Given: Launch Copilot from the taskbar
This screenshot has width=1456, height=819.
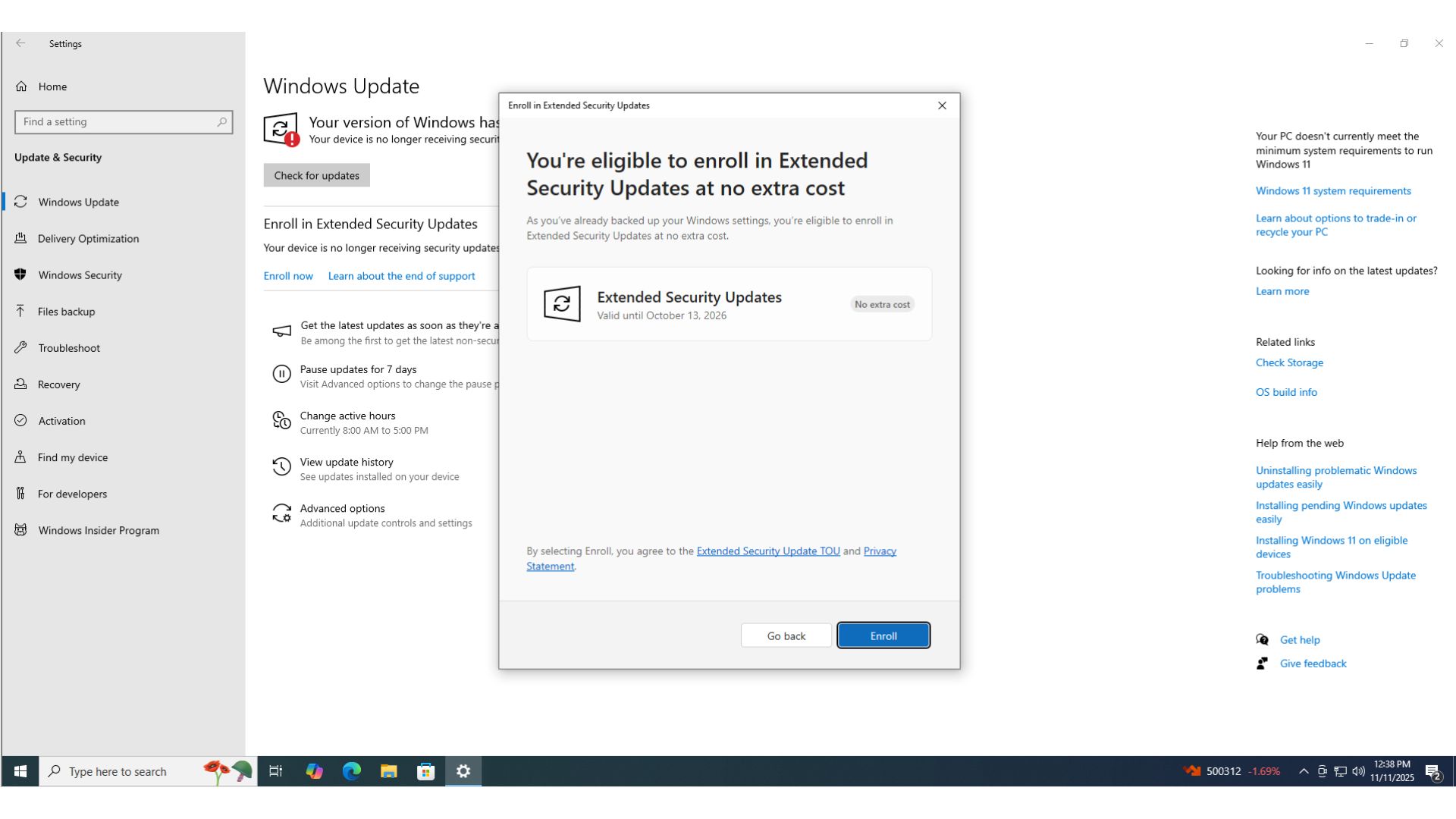Looking at the screenshot, I should coord(314,771).
